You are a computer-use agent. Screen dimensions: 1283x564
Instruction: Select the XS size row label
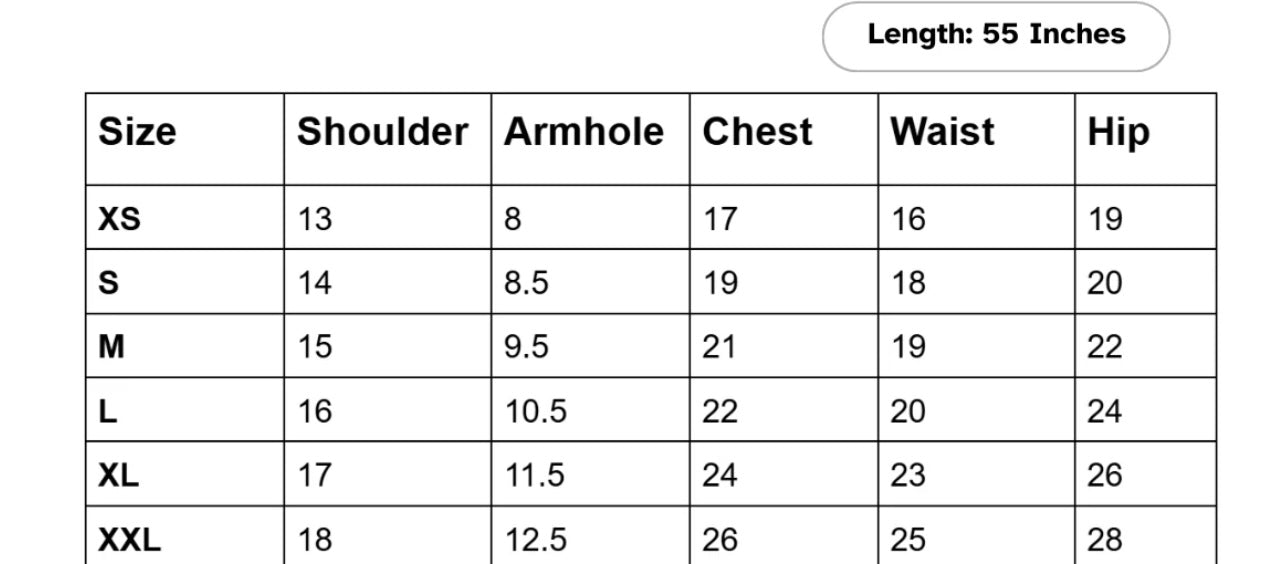click(x=119, y=219)
